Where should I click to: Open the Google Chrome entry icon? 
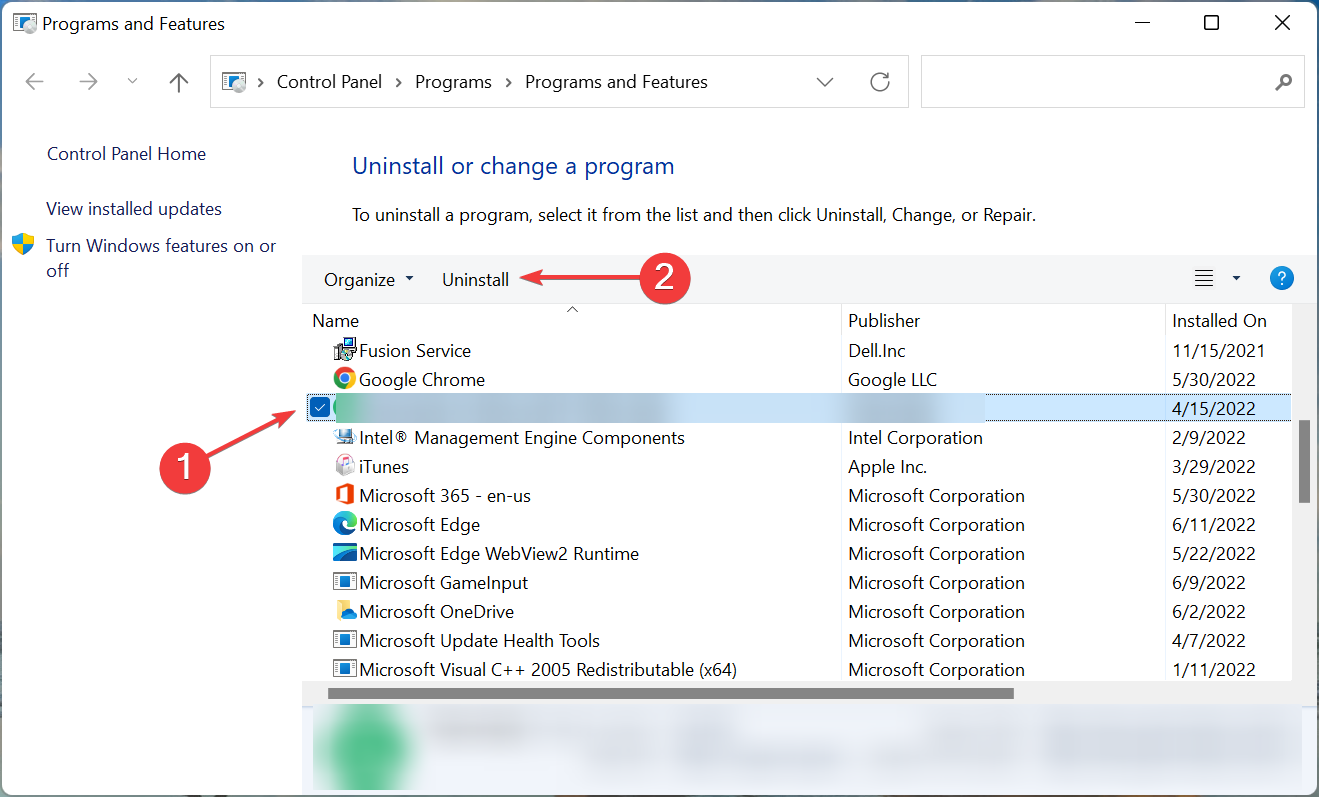click(x=344, y=378)
